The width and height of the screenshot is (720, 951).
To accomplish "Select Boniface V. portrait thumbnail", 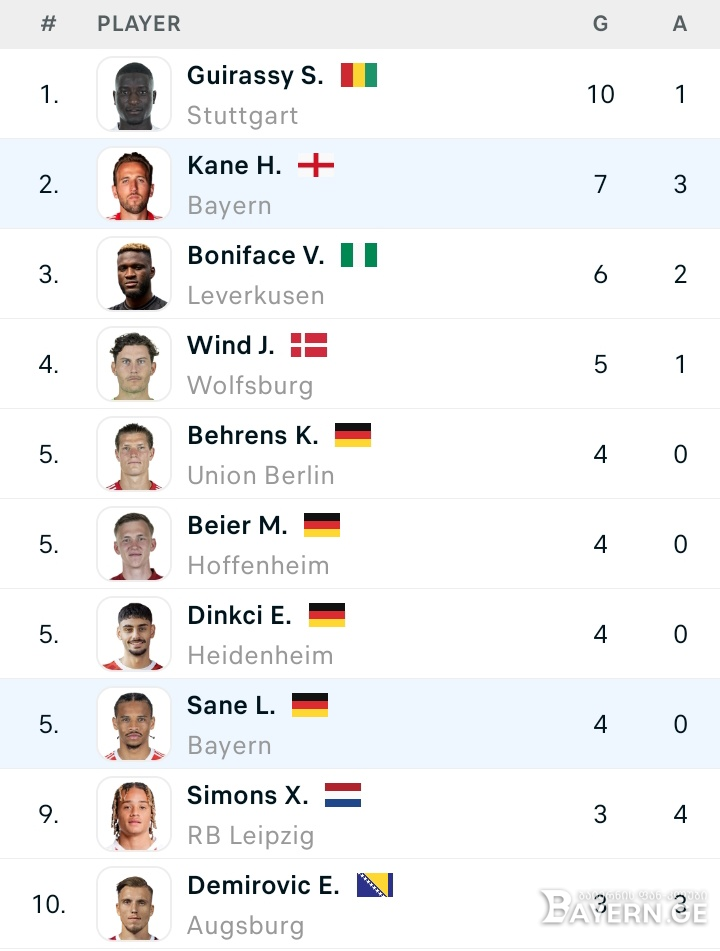I will coord(134,274).
